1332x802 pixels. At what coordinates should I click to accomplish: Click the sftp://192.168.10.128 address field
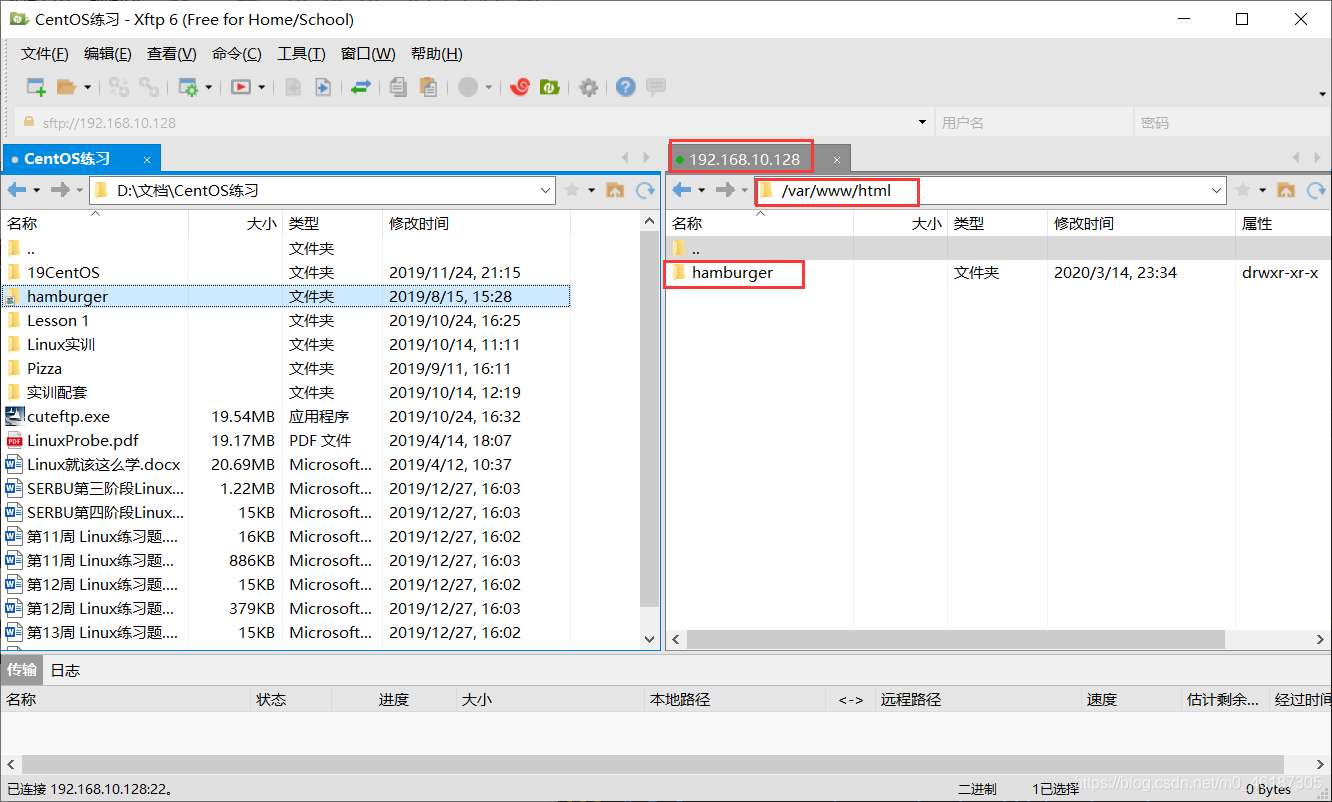tap(472, 122)
